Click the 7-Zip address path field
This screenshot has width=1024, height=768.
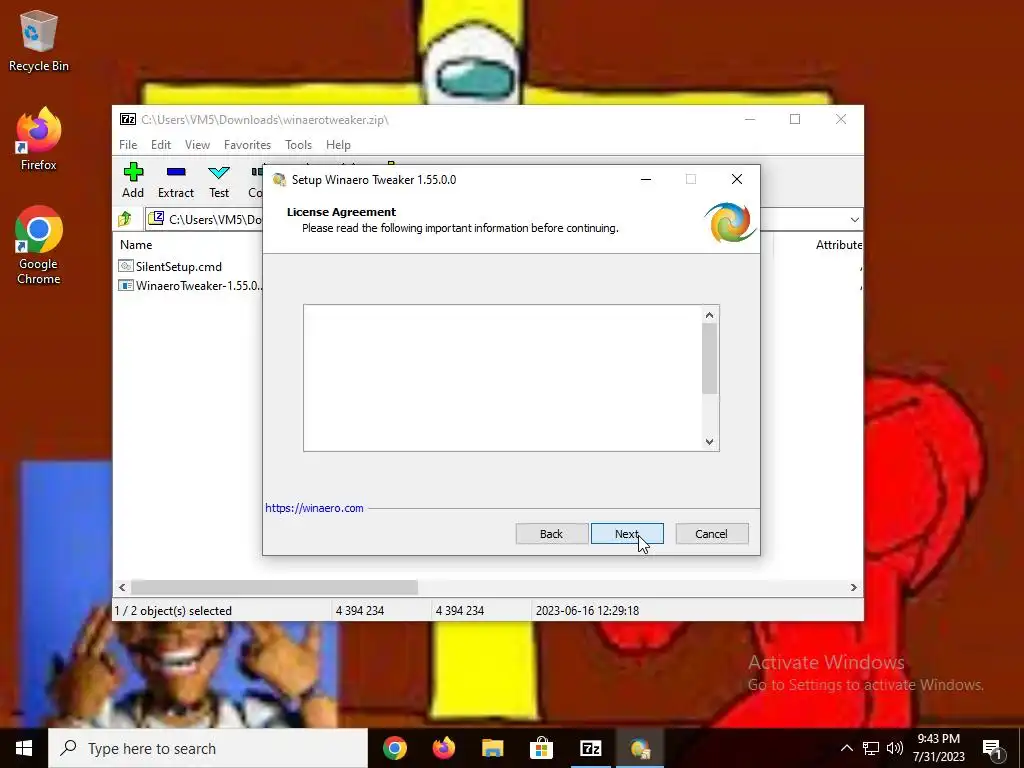coord(206,219)
